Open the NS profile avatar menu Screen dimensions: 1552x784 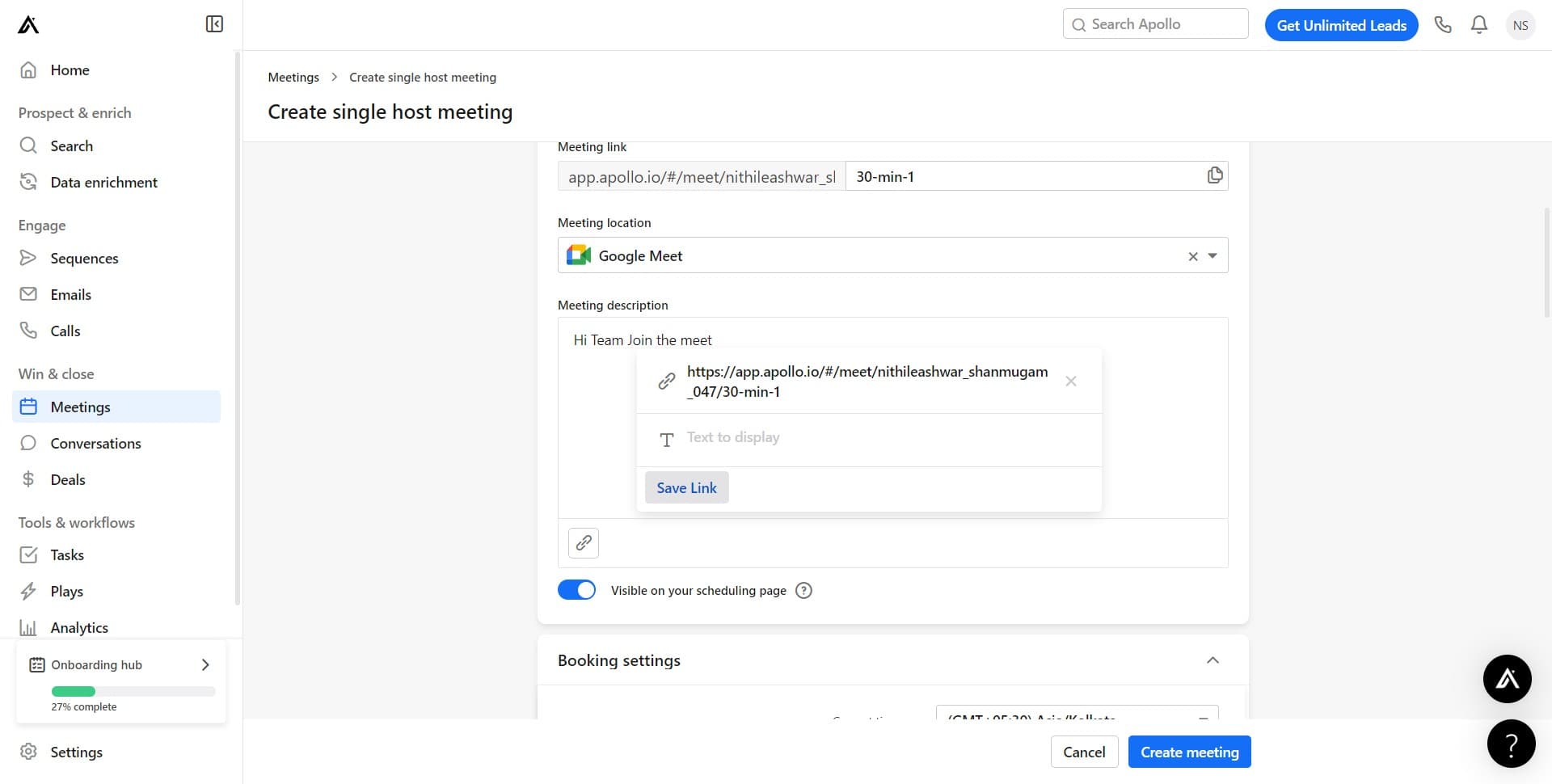point(1520,25)
